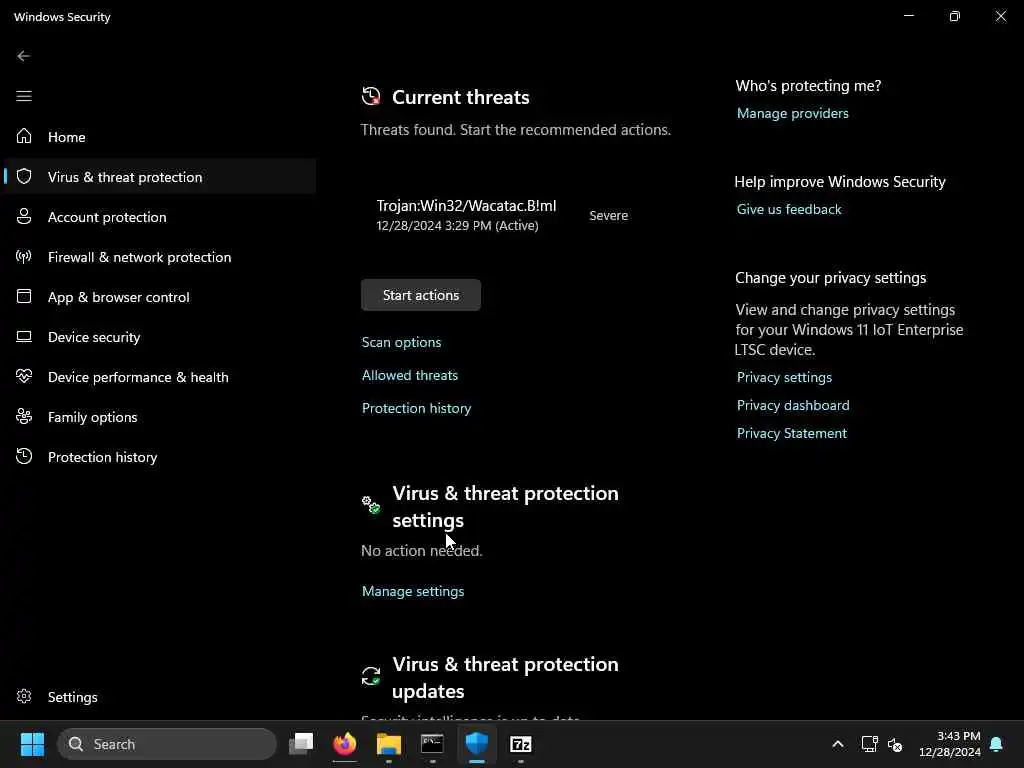
Task: Click the Home house icon
Action: point(24,136)
